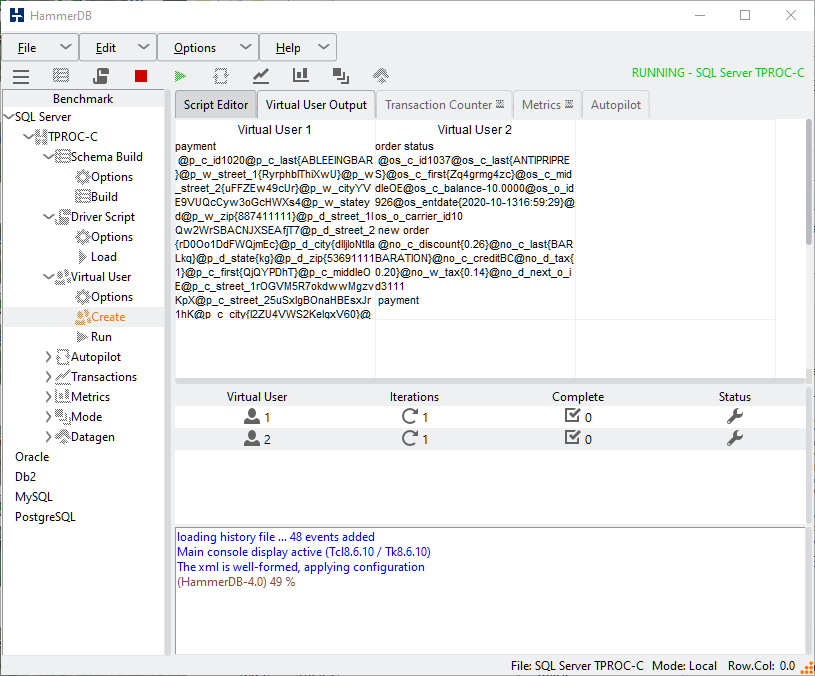
Task: Click the 'Mode: Local' status bar text
Action: (684, 666)
